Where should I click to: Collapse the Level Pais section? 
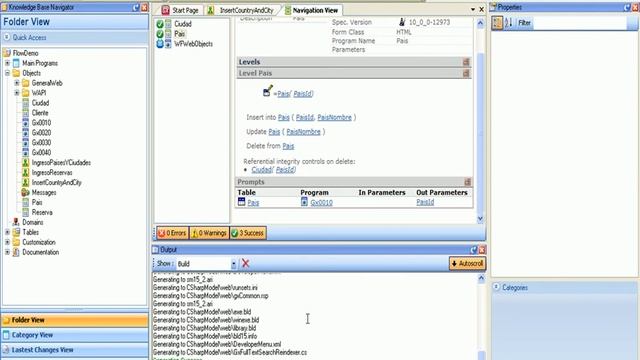click(x=466, y=73)
